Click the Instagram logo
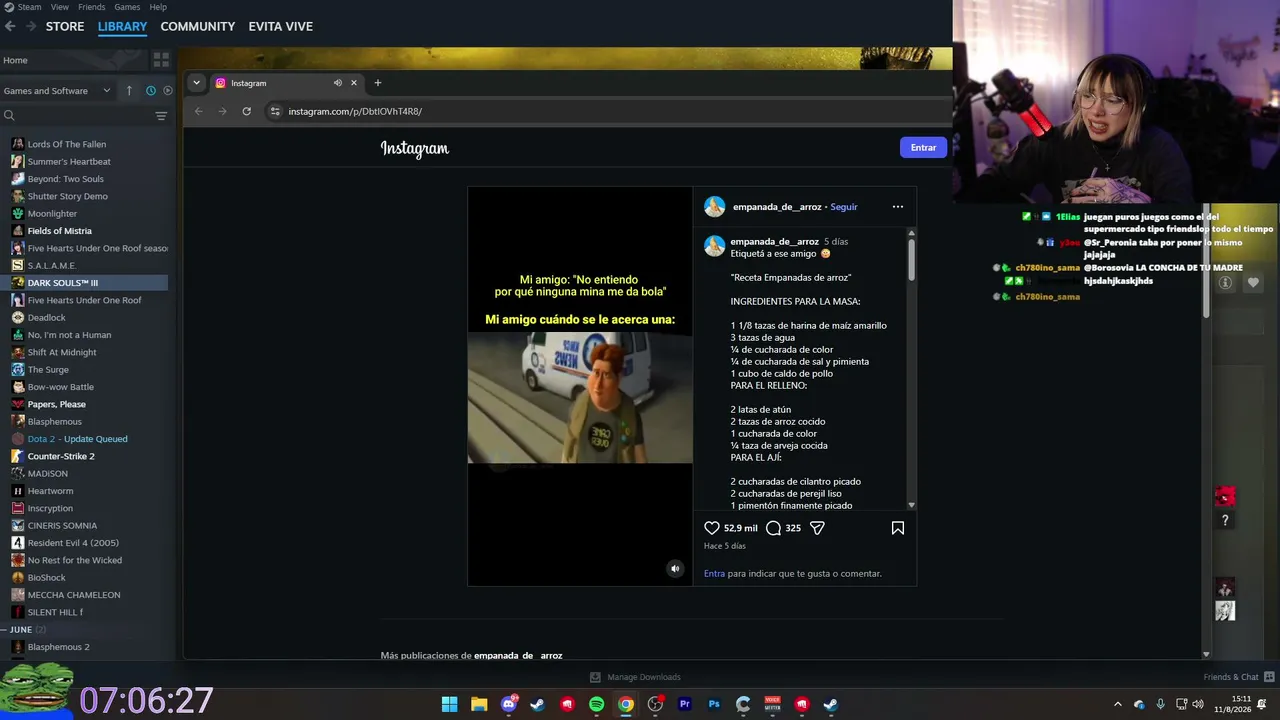The height and width of the screenshot is (720, 1280). click(415, 148)
